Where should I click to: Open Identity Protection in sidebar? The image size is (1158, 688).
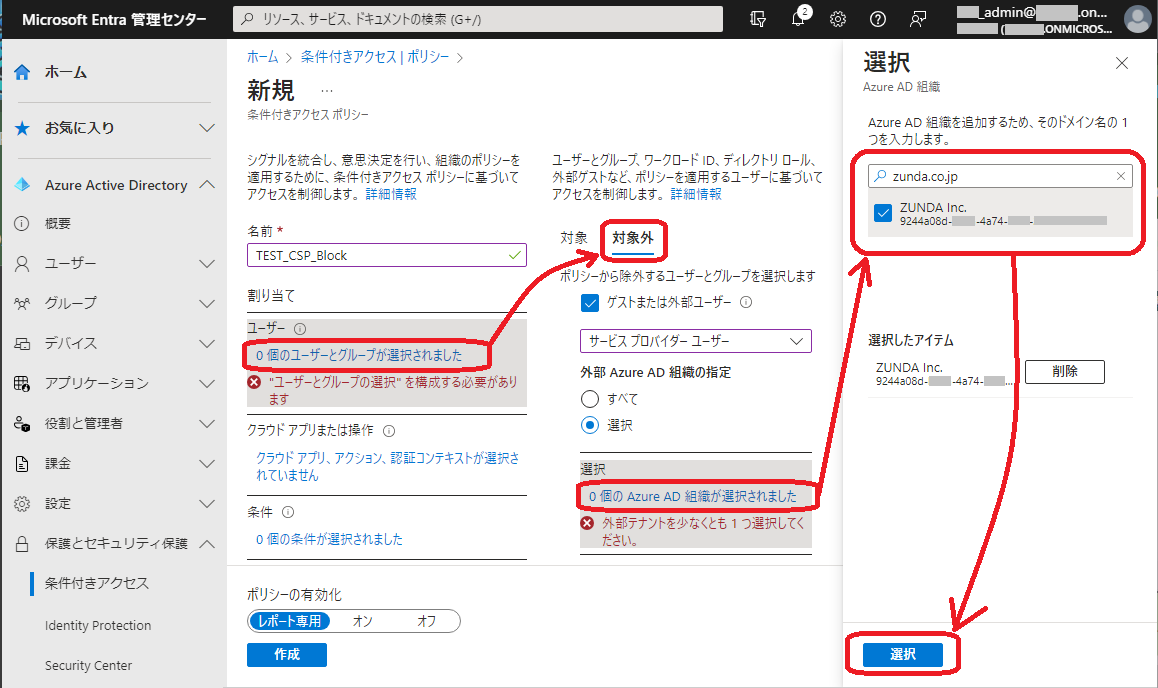click(97, 625)
